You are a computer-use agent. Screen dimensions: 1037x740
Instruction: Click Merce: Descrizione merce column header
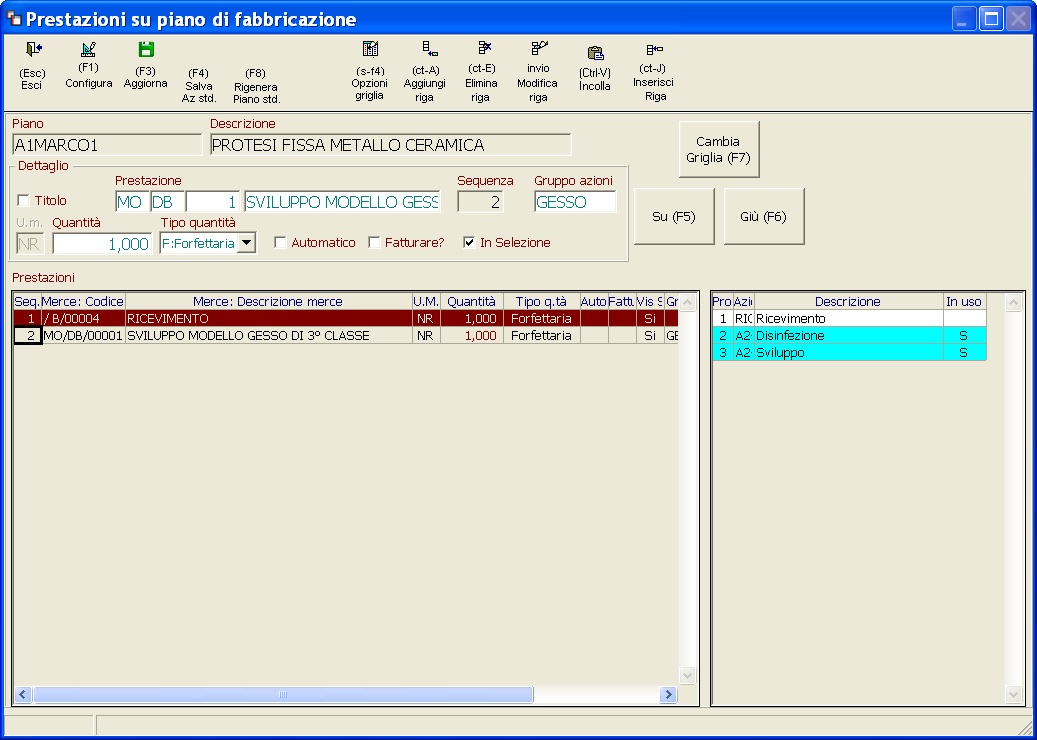click(268, 302)
